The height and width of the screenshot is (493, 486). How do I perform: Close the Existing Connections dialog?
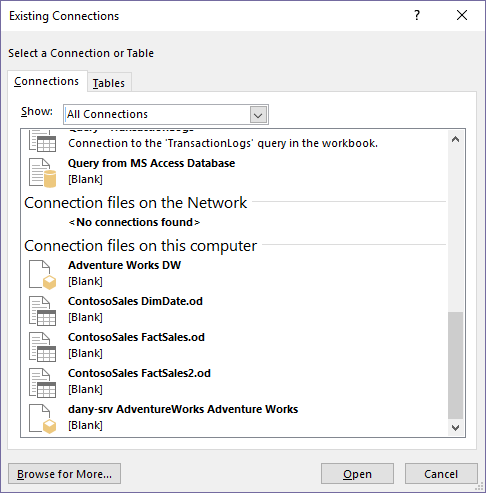(462, 15)
